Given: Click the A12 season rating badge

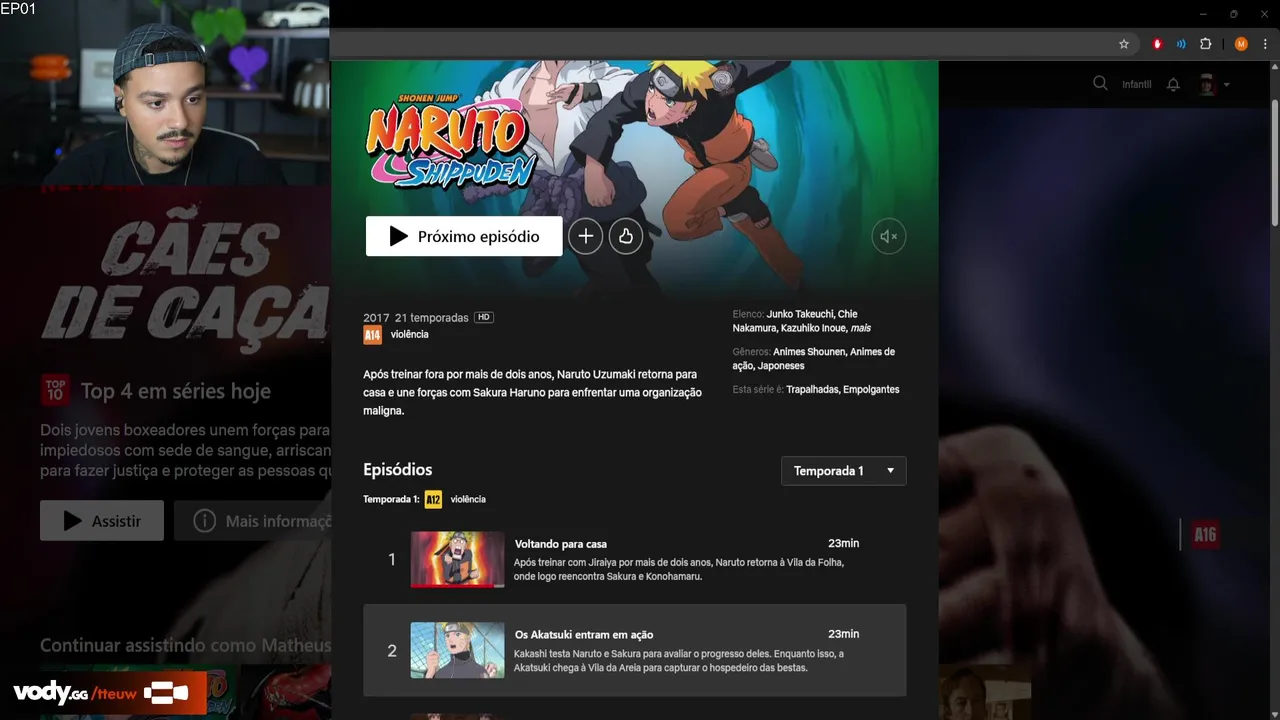Looking at the screenshot, I should point(433,499).
